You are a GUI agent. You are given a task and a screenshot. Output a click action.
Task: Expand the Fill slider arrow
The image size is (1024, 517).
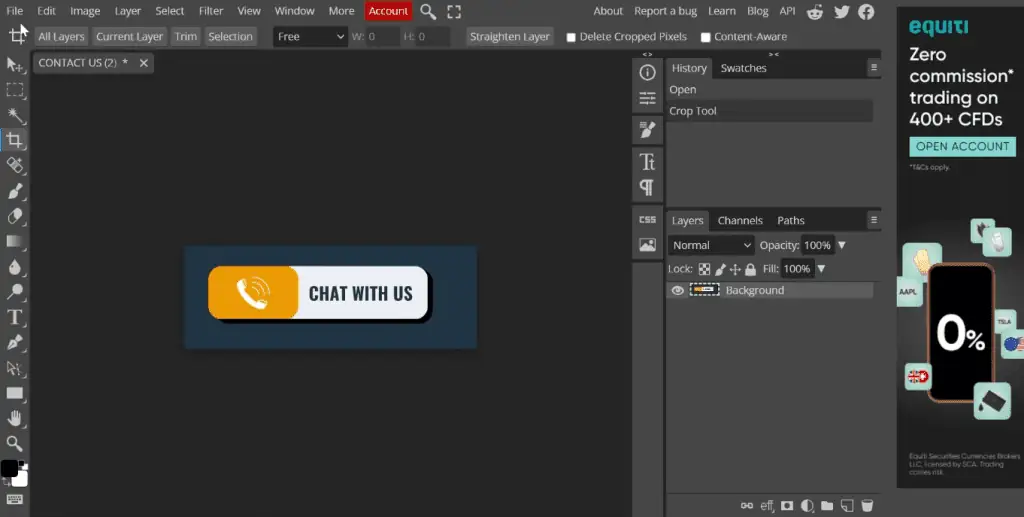coord(822,269)
